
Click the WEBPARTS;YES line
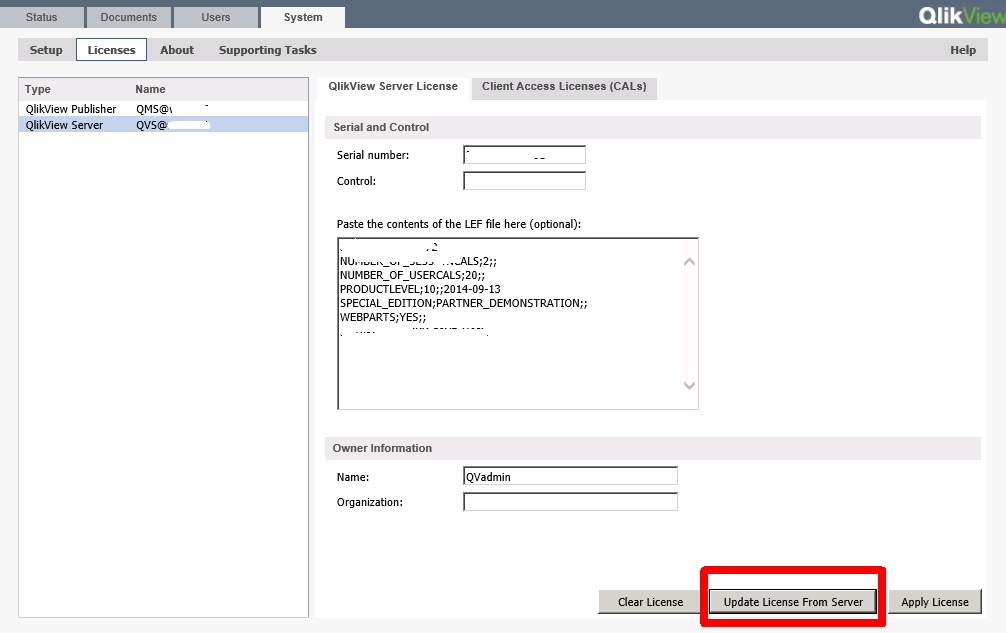[x=383, y=317]
